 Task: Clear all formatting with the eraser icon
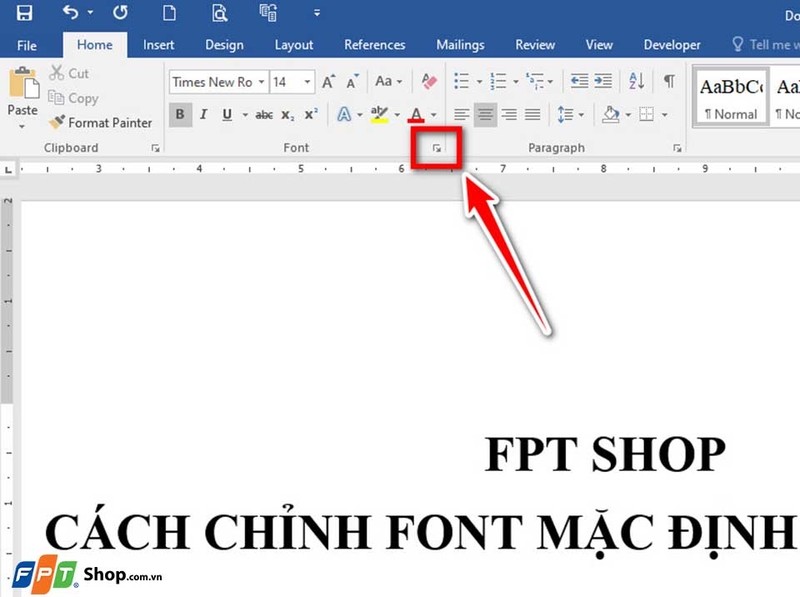429,82
